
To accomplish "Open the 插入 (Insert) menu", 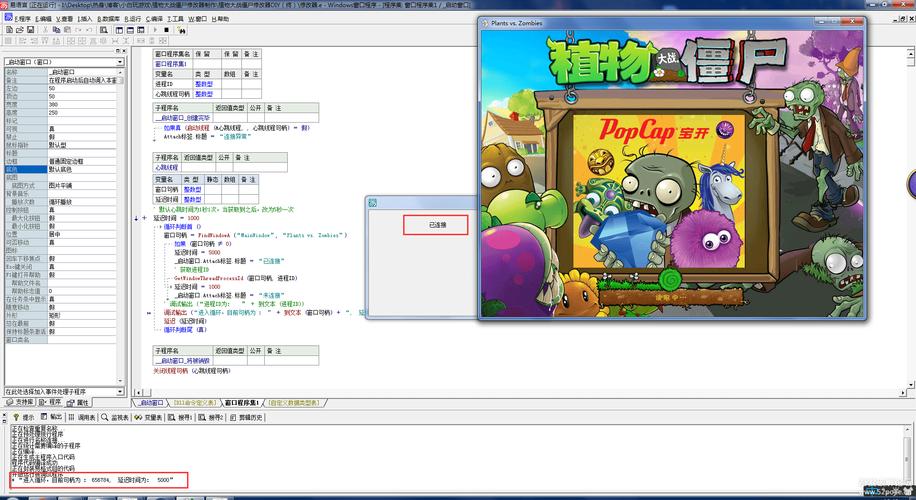I will click(x=85, y=19).
